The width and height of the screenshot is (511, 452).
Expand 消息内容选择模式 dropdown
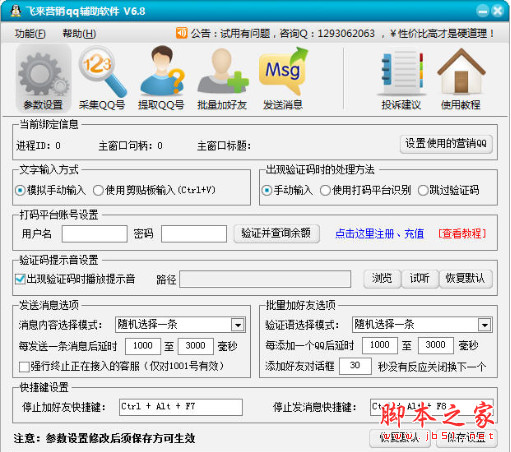pos(238,325)
